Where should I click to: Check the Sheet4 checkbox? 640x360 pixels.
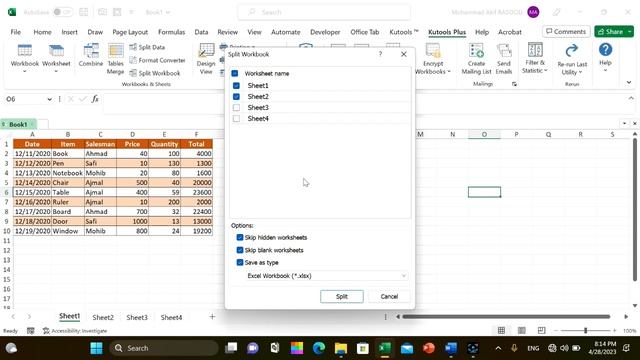[x=236, y=119]
